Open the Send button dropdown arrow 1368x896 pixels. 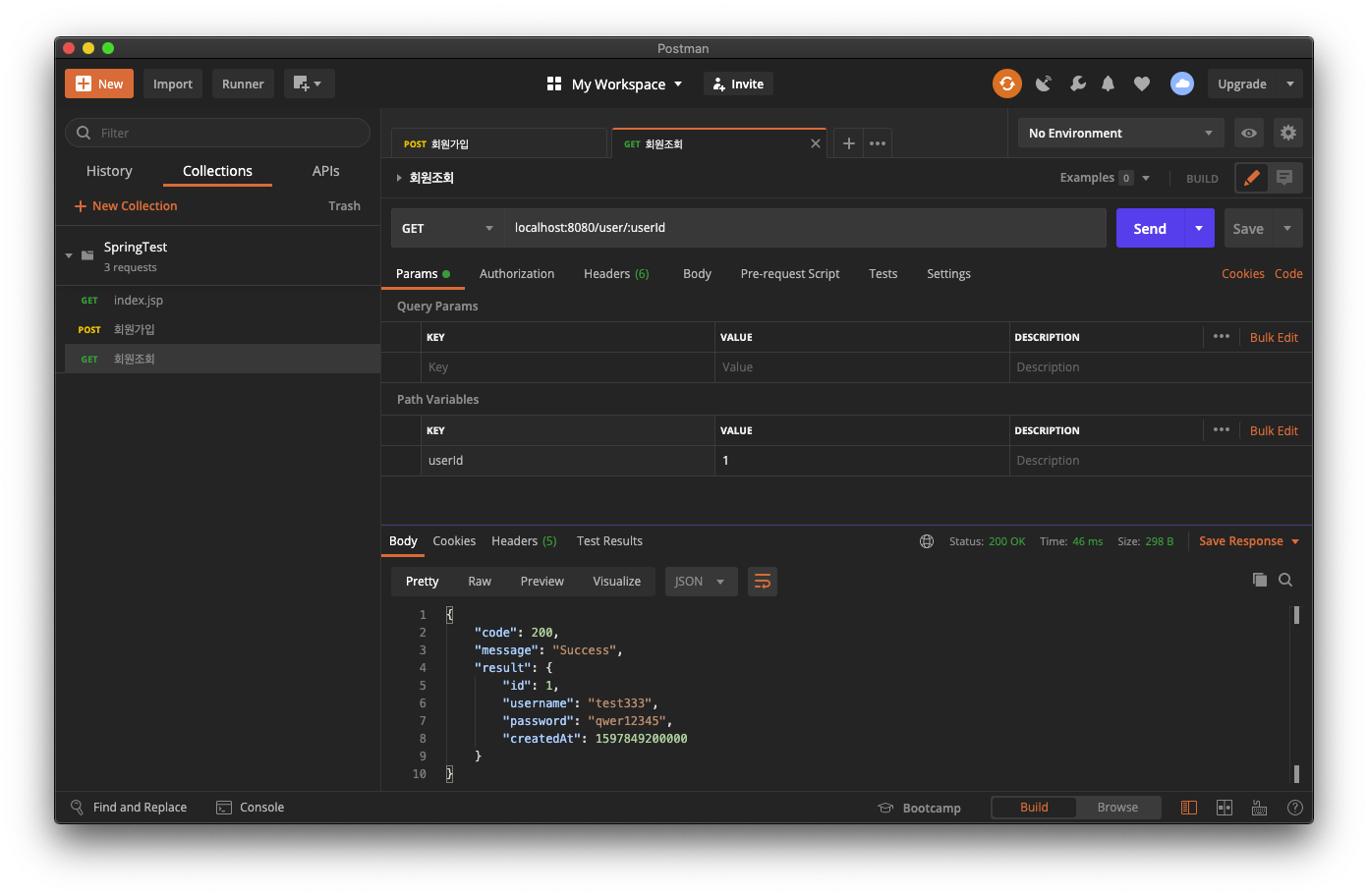1199,228
